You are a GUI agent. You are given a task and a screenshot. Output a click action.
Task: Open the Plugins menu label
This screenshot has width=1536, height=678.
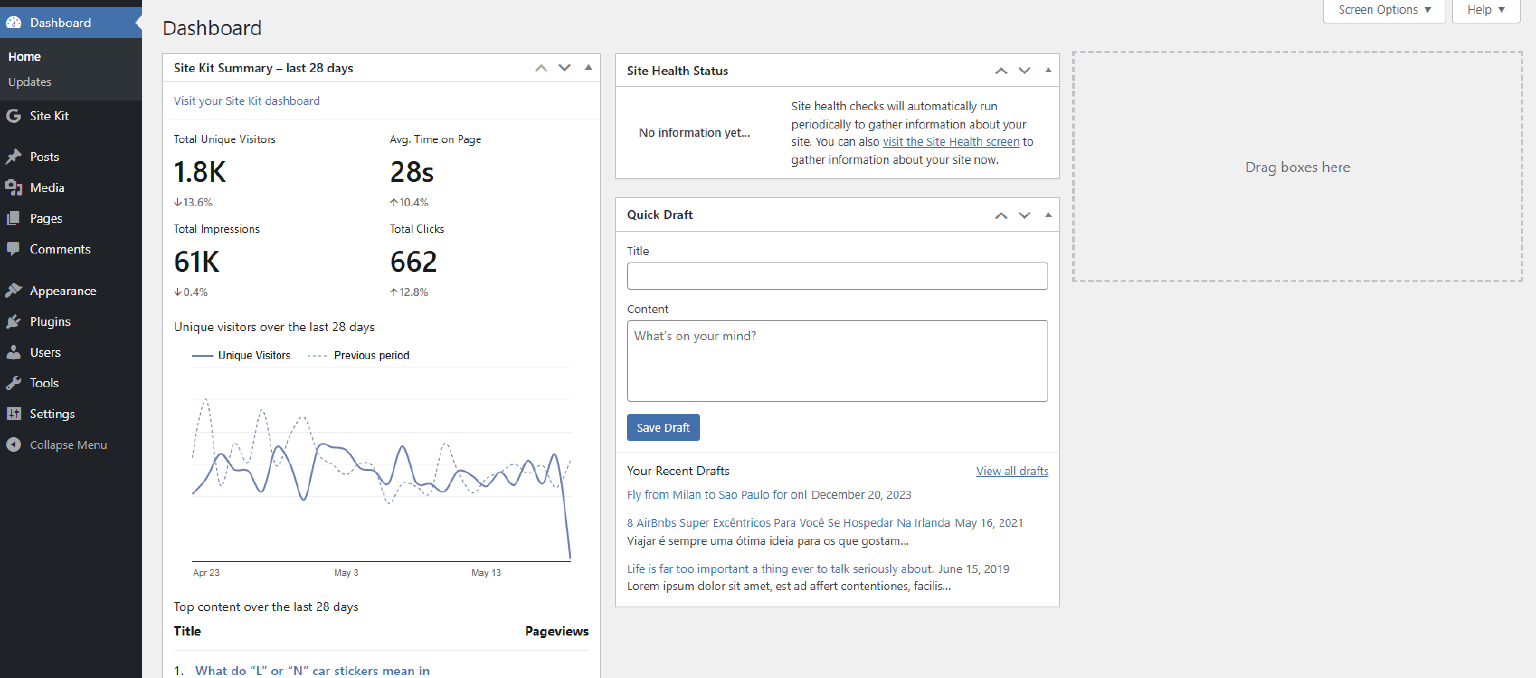[50, 322]
